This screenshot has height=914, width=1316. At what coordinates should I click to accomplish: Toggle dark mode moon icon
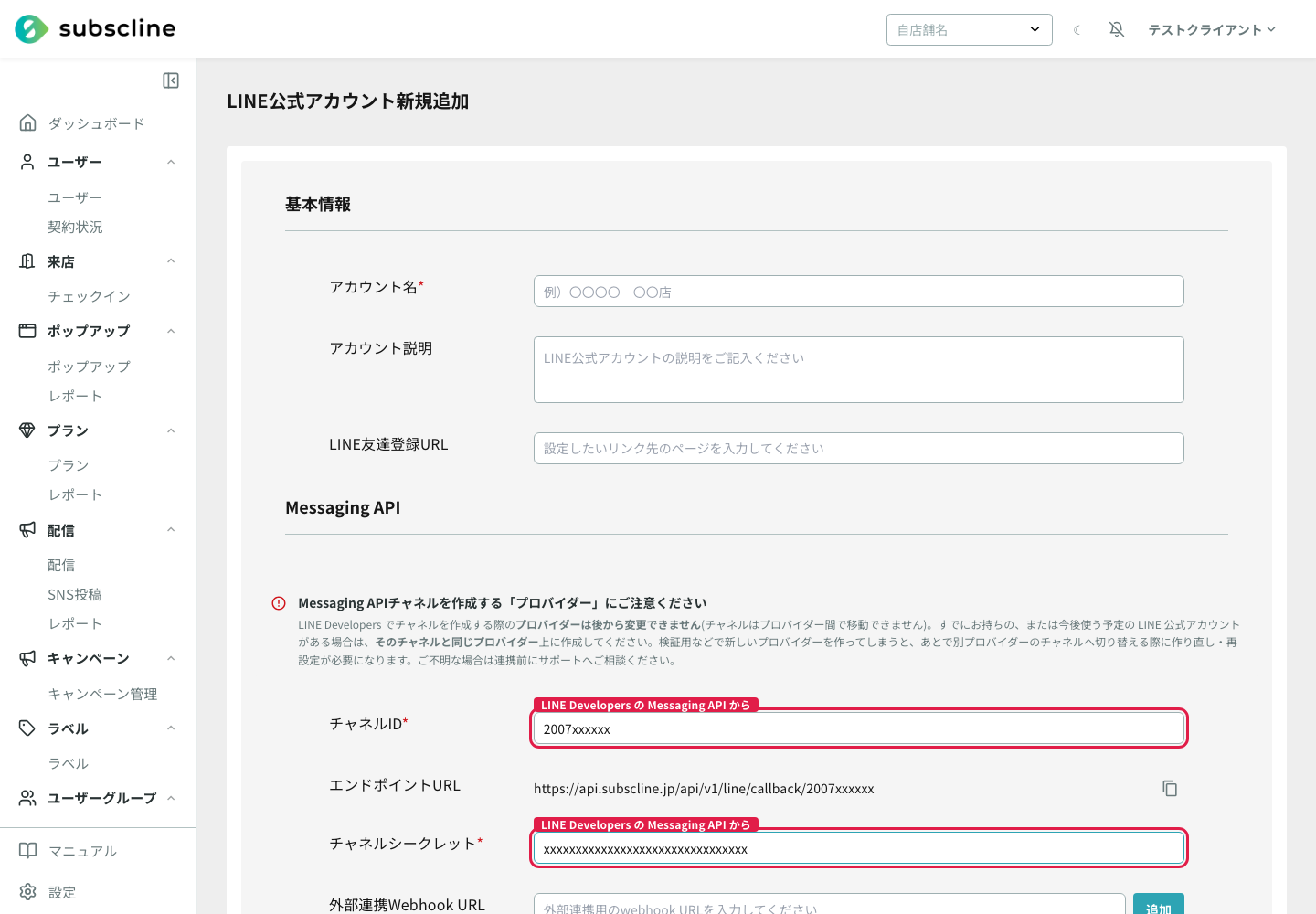tap(1077, 30)
